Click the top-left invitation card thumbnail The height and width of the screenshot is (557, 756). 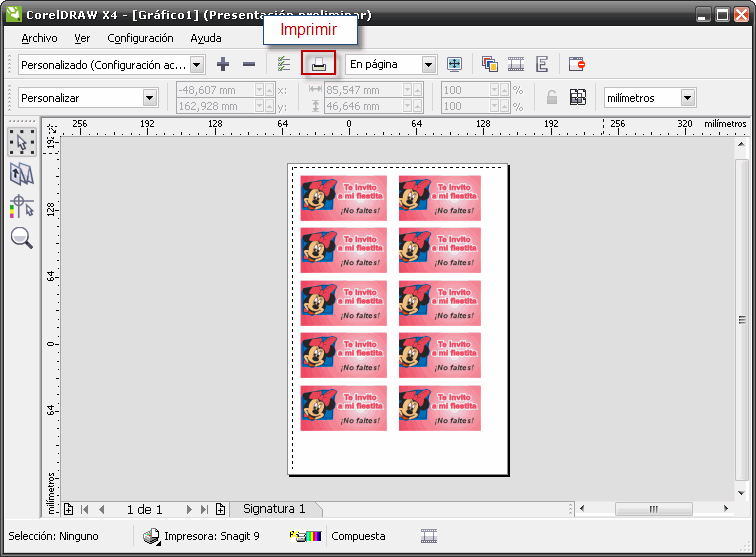pos(343,198)
